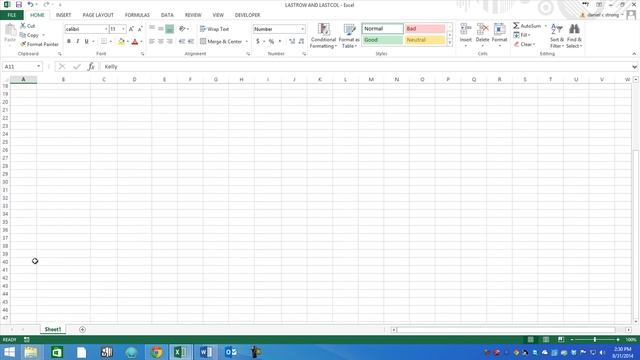Open the FILE tab

[12, 15]
